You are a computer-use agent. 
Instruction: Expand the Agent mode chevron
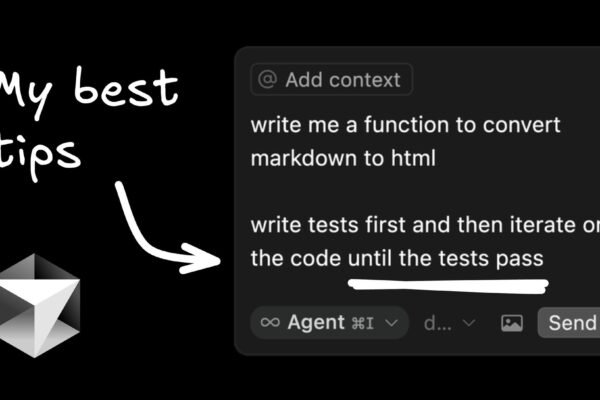[x=392, y=323]
